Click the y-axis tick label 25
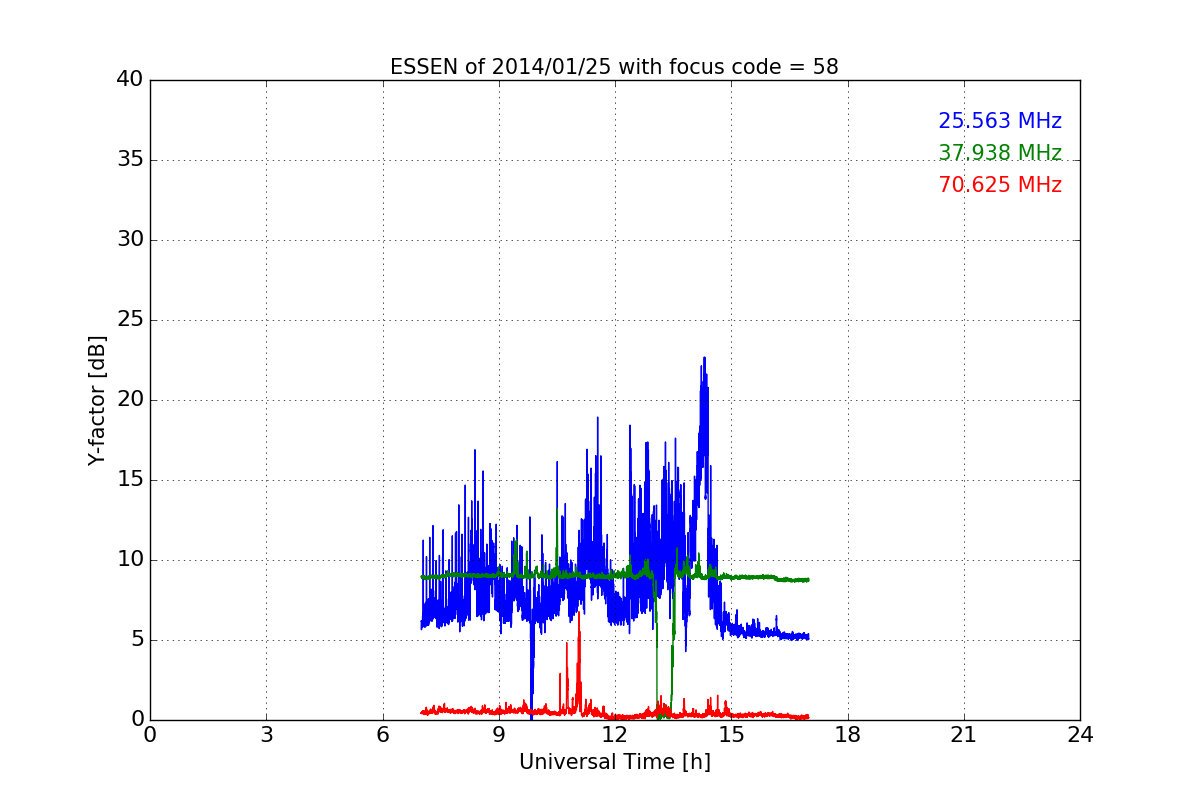The image size is (1200, 800). (130, 320)
